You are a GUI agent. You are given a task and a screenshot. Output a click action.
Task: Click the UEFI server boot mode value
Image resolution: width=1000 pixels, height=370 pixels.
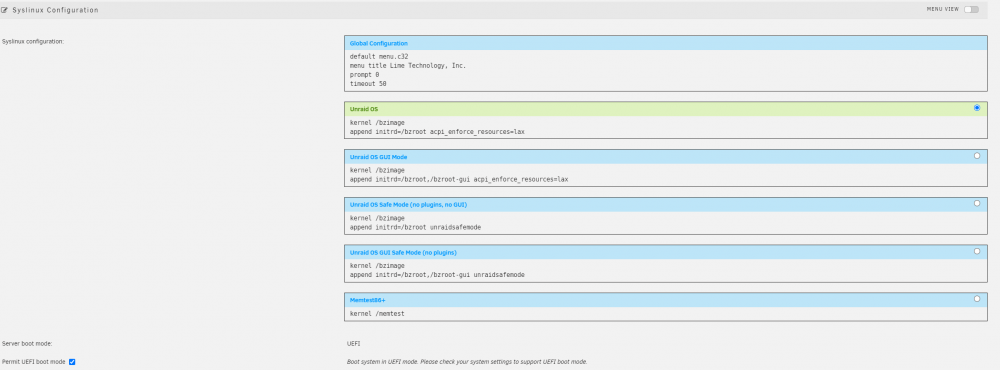354,344
